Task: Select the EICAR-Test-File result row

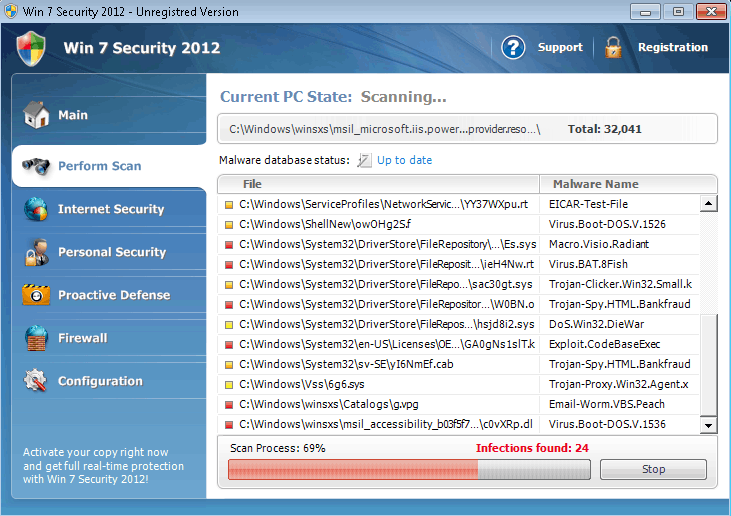Action: [458, 204]
